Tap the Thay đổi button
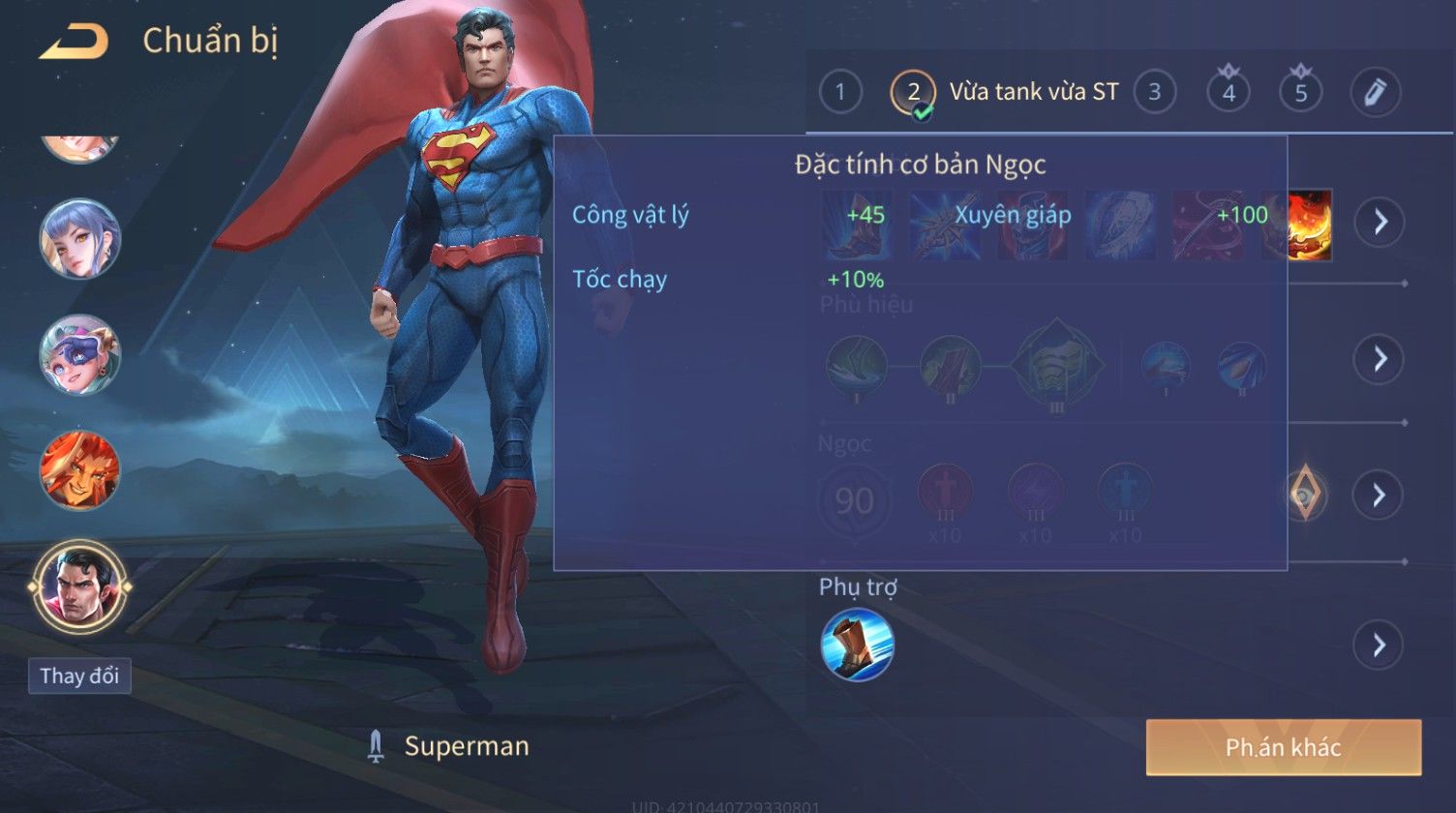1456x813 pixels. (79, 676)
